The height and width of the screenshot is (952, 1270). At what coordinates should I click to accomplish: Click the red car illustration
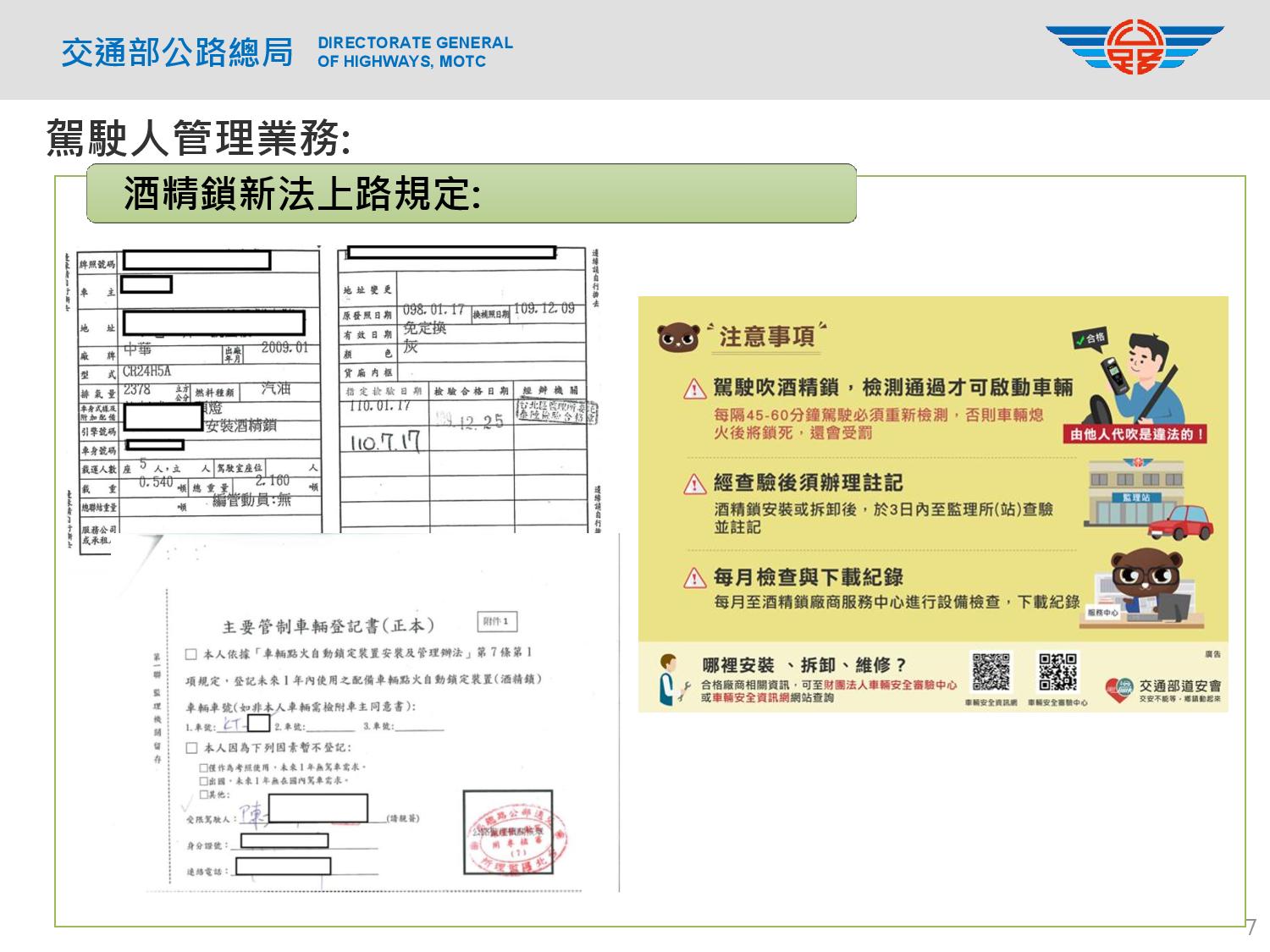(1179, 521)
